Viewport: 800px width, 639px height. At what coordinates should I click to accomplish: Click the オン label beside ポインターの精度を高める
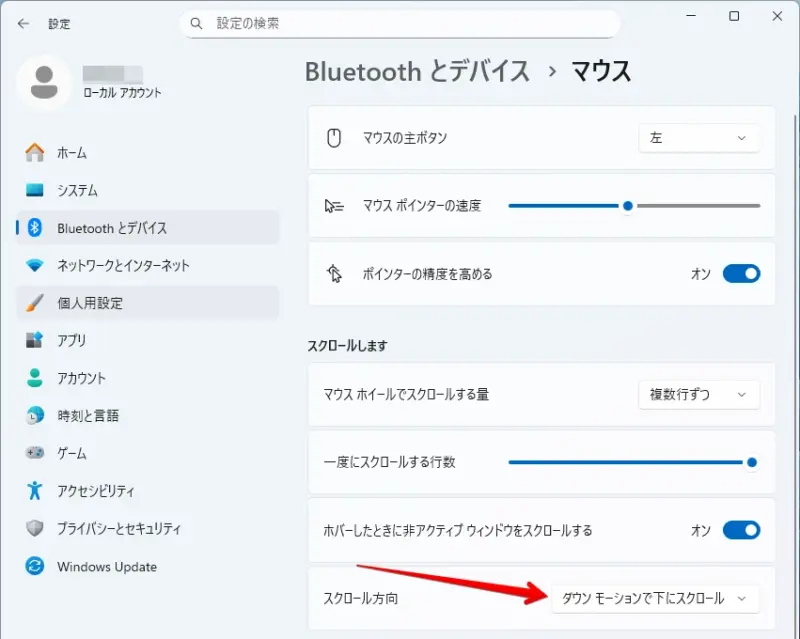tap(701, 274)
